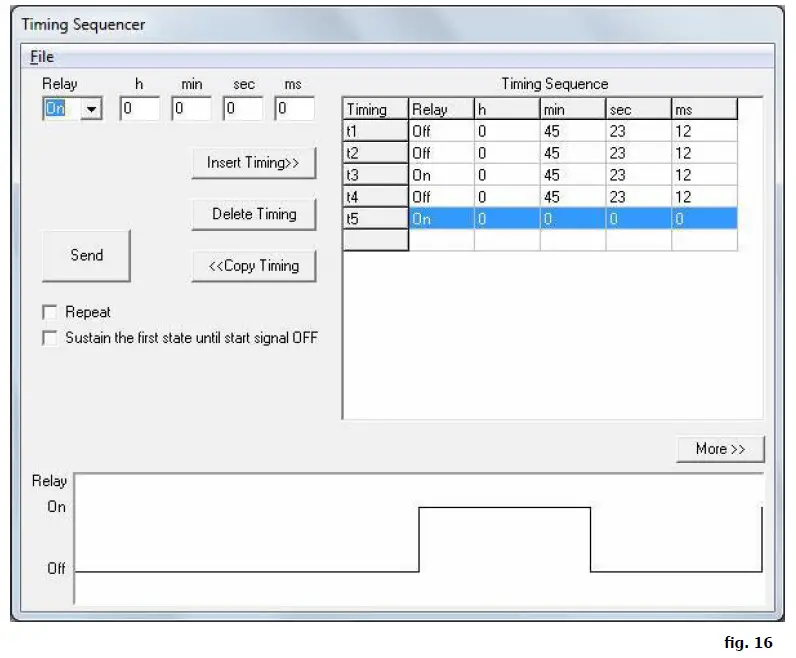Viewport: 796px width, 658px height.
Task: Select Relay cell 'On' in row t3
Action: [442, 175]
